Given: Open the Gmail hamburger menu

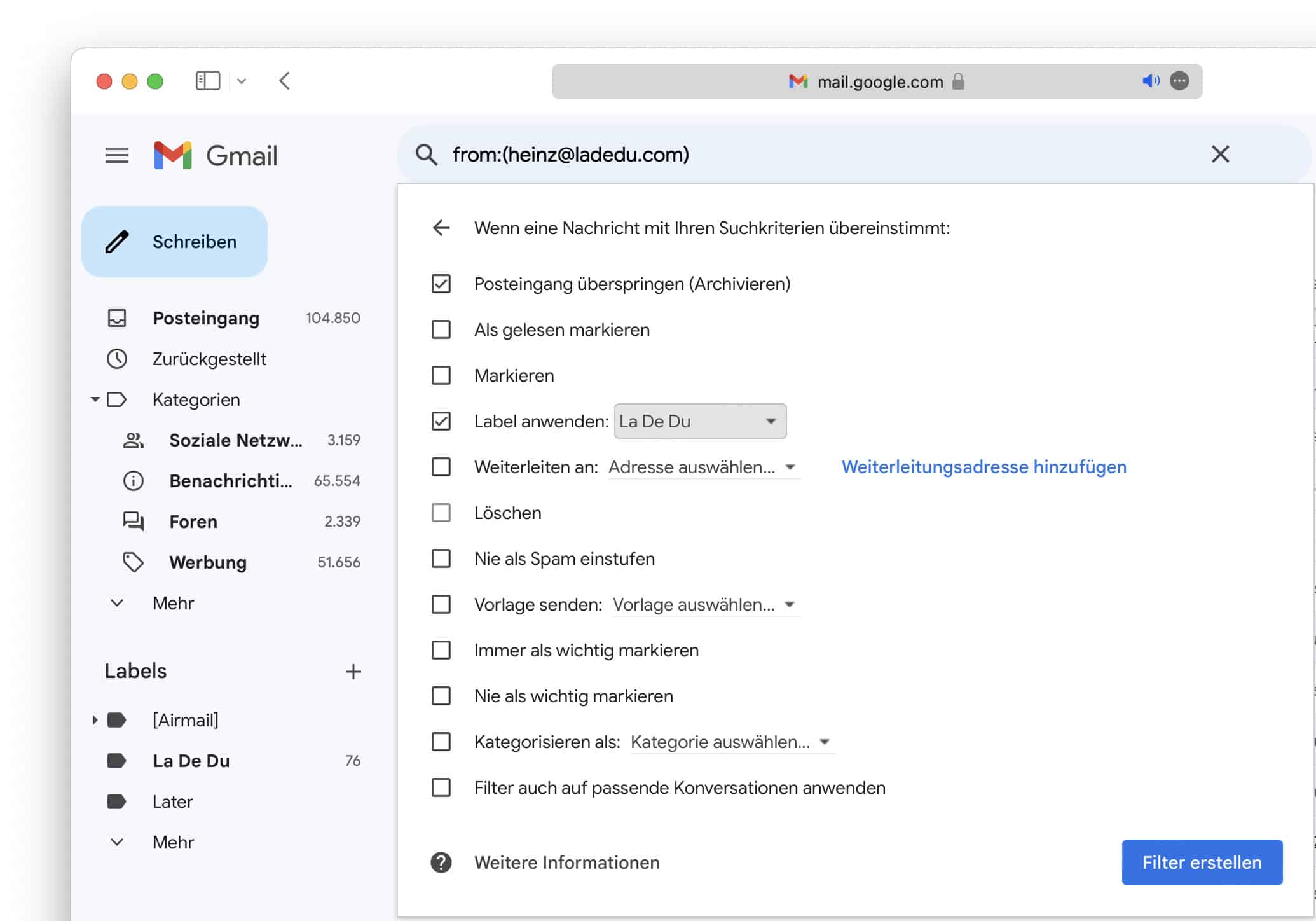Looking at the screenshot, I should tap(116, 155).
